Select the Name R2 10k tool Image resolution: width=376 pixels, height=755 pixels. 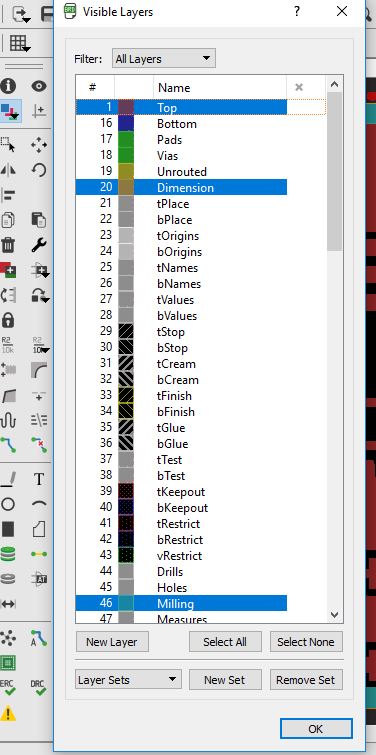(8, 345)
